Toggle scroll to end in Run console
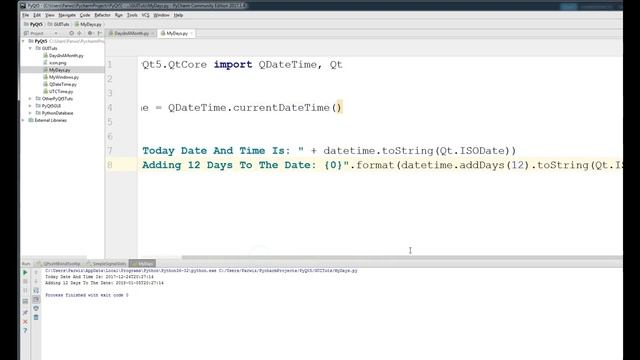This screenshot has height=360, width=640. pos(36,299)
